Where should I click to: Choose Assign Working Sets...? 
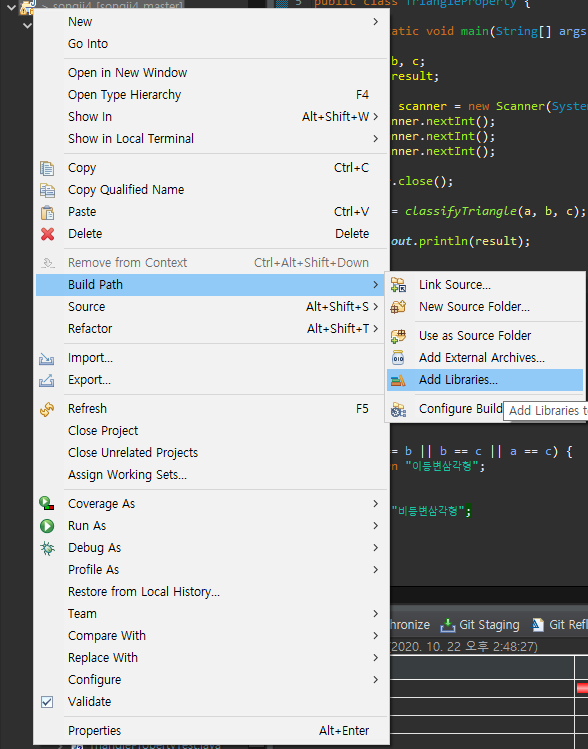tap(212, 475)
